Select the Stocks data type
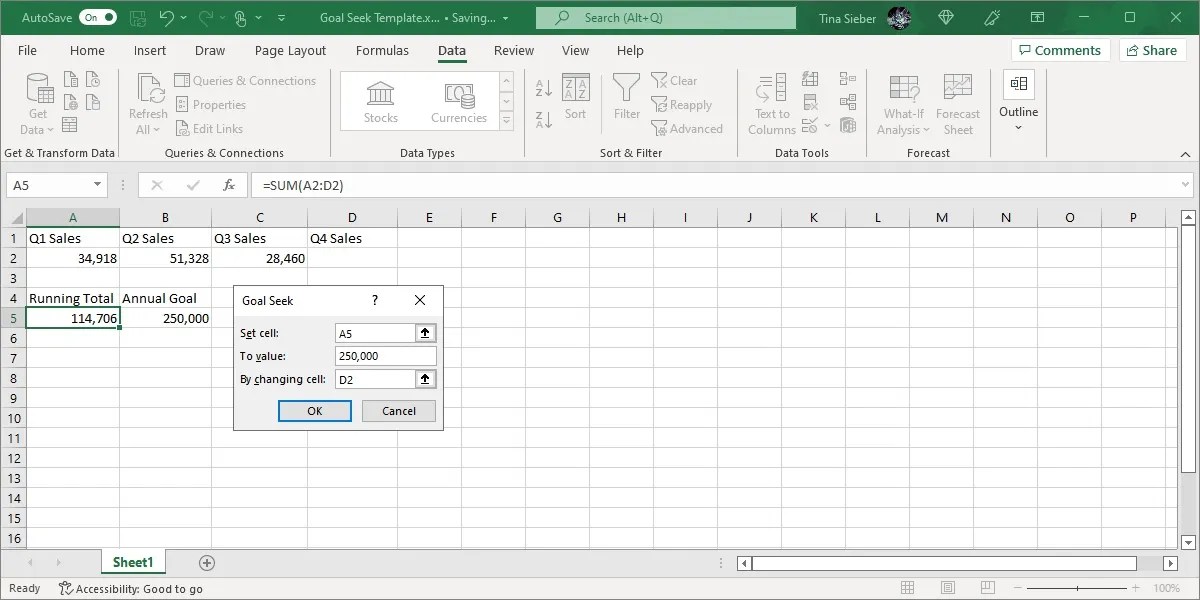 (380, 99)
